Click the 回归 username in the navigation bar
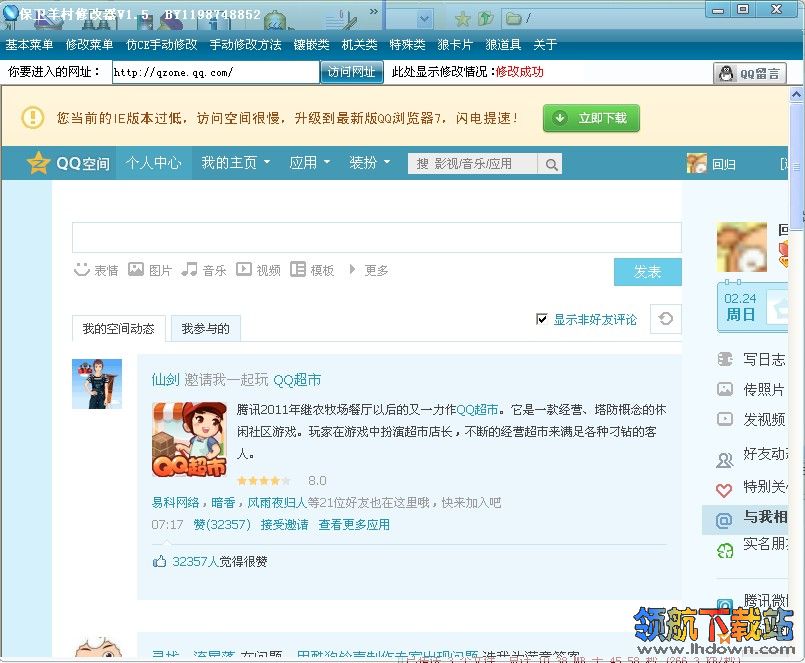This screenshot has height=663, width=805. 723,164
